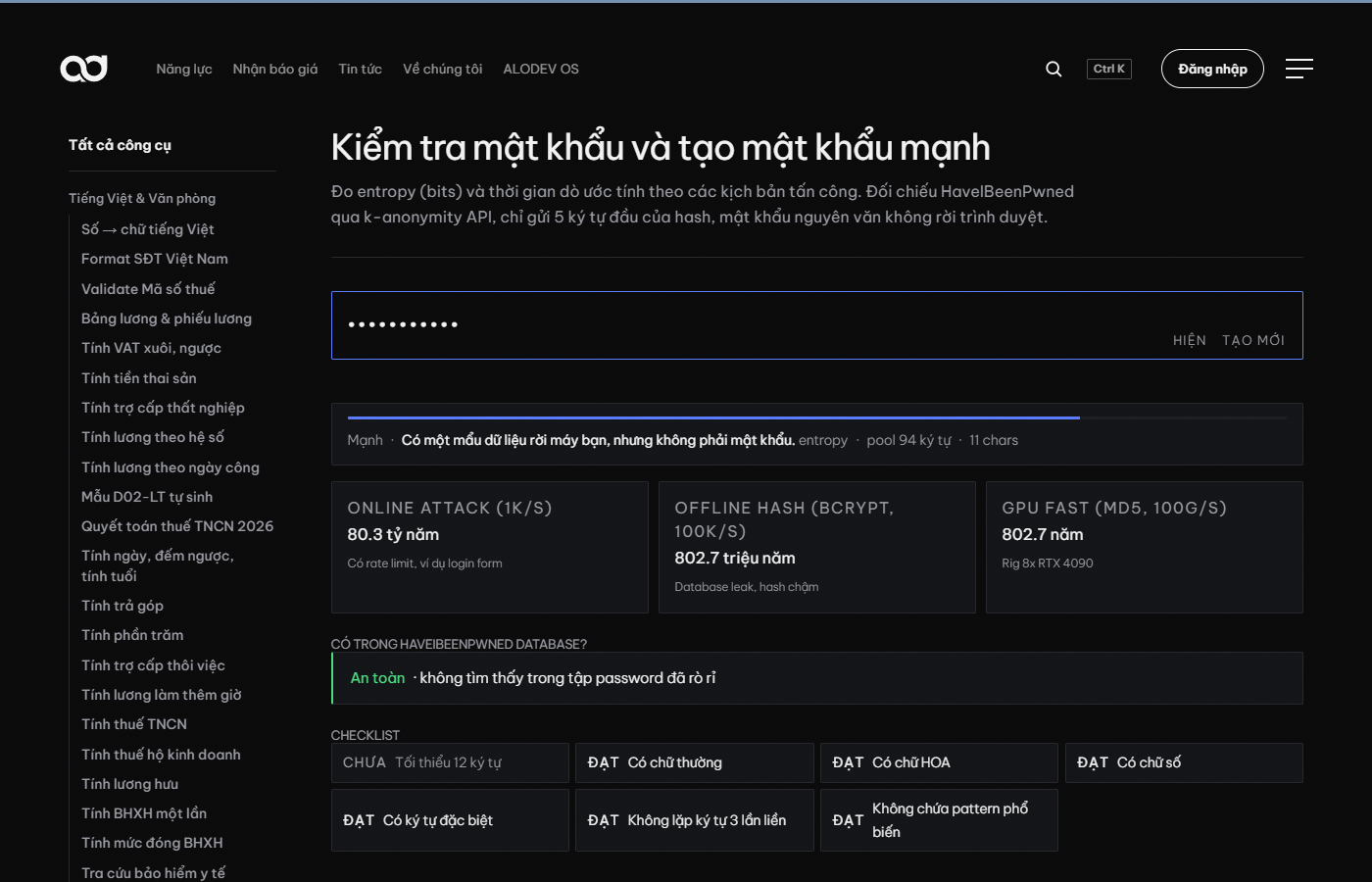This screenshot has height=882, width=1372.
Task: Click the 802.7 triệu năm estimate
Action: [x=735, y=558]
